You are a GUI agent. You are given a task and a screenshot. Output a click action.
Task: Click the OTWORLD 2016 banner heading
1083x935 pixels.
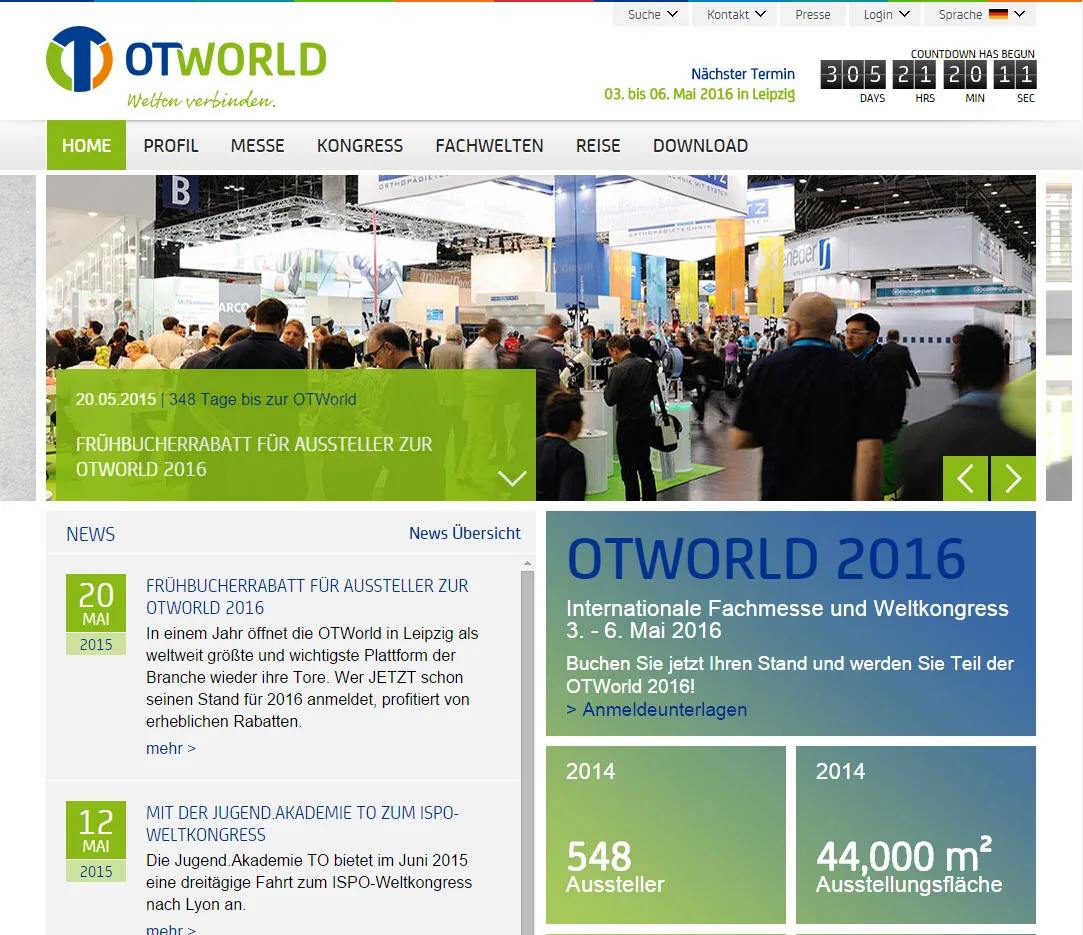click(x=766, y=558)
